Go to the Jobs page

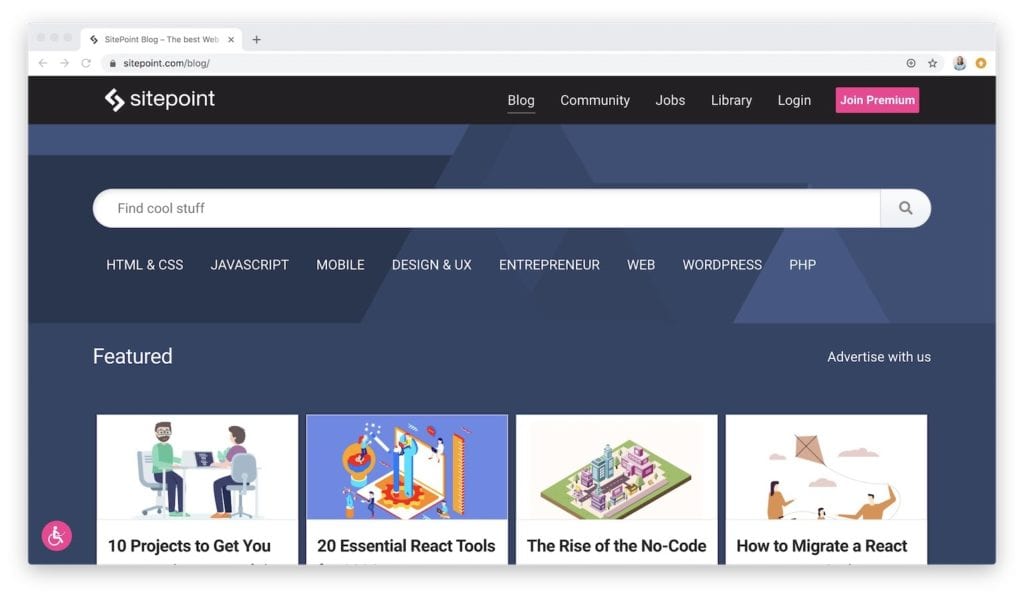[670, 101]
